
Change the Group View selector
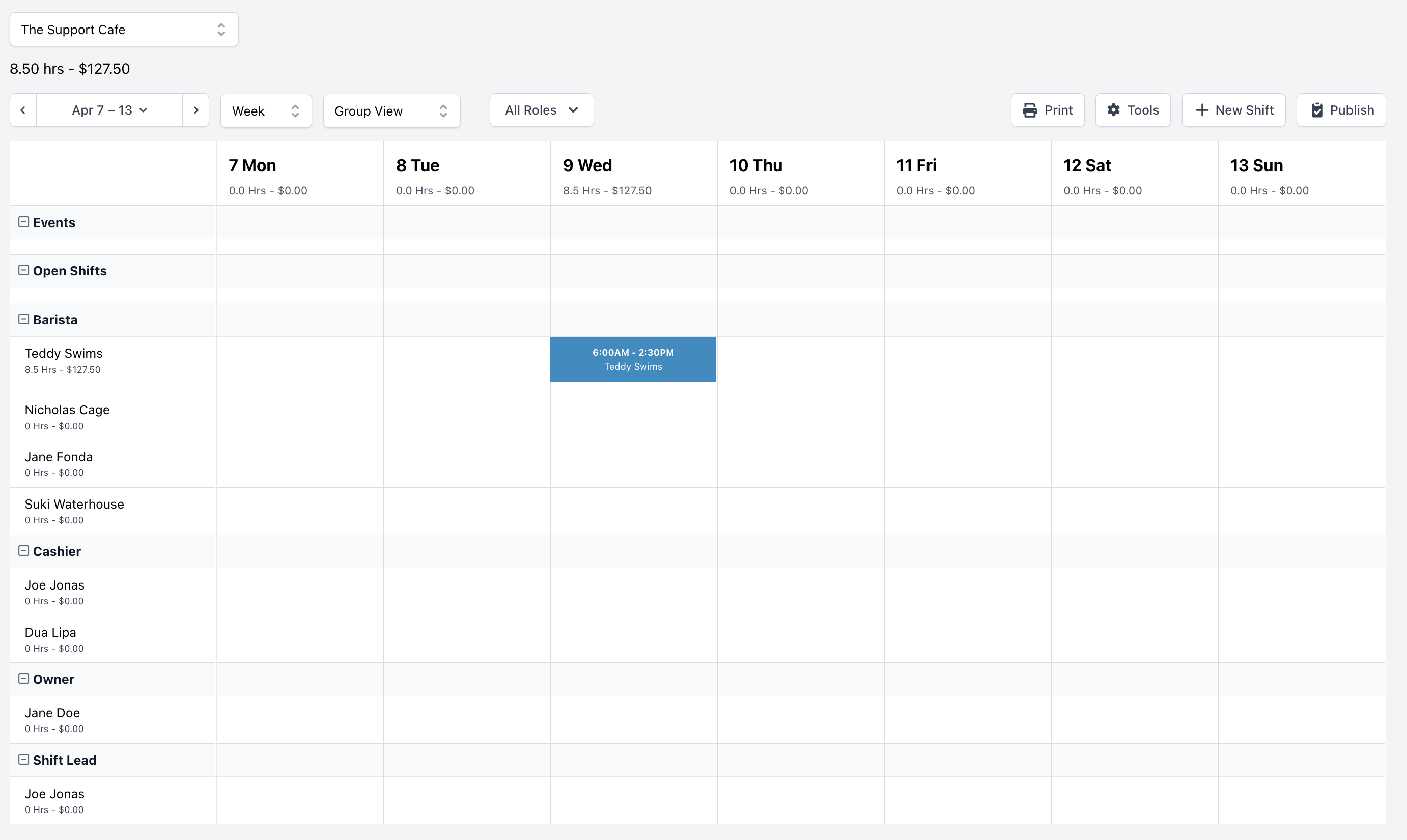391,111
